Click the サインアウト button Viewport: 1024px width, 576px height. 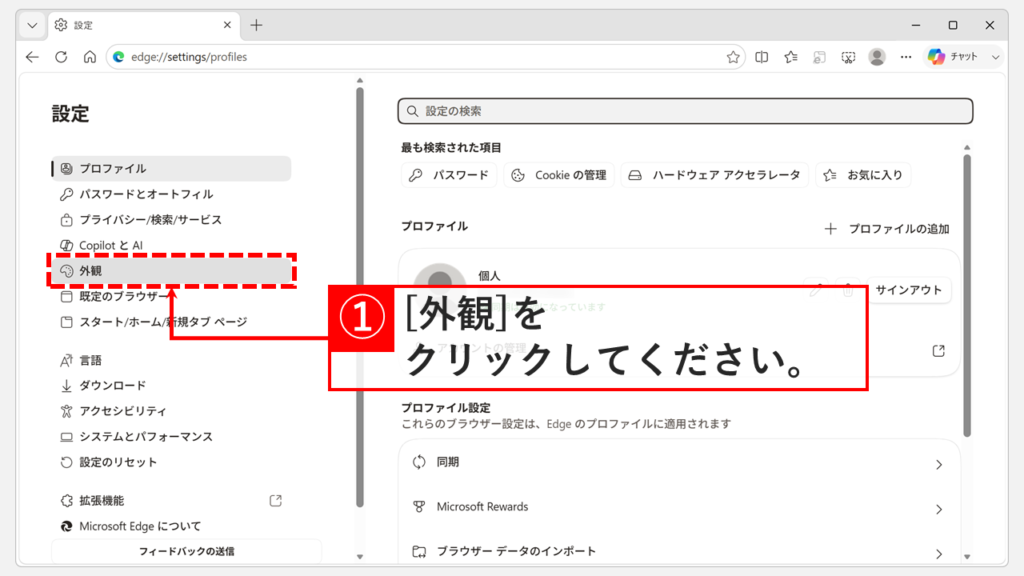908,290
